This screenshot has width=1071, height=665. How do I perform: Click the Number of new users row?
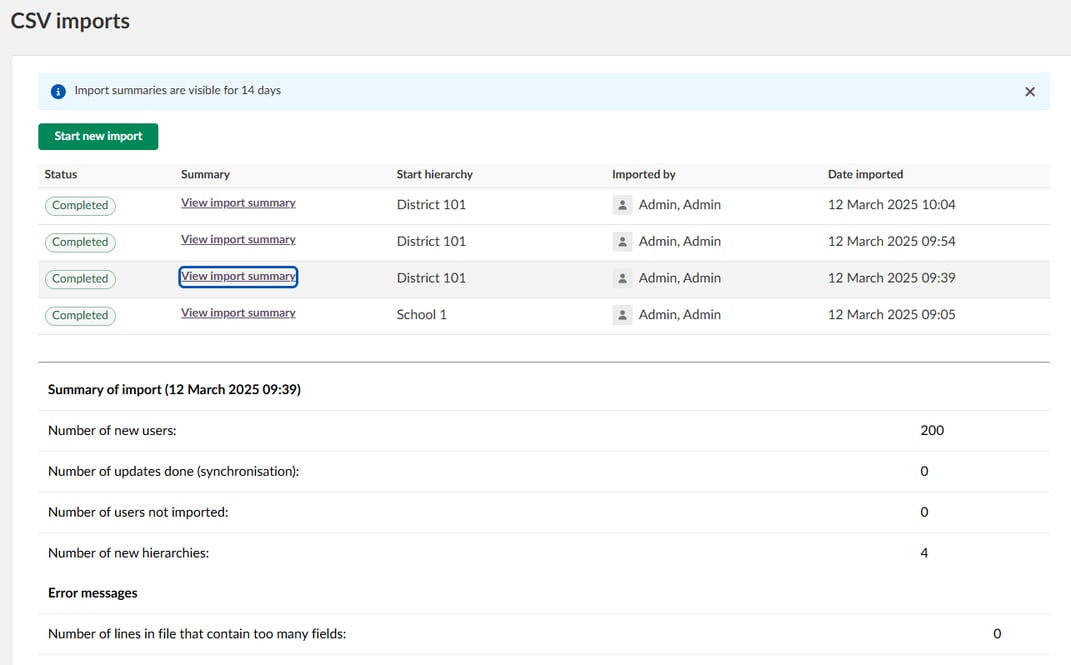coord(544,431)
